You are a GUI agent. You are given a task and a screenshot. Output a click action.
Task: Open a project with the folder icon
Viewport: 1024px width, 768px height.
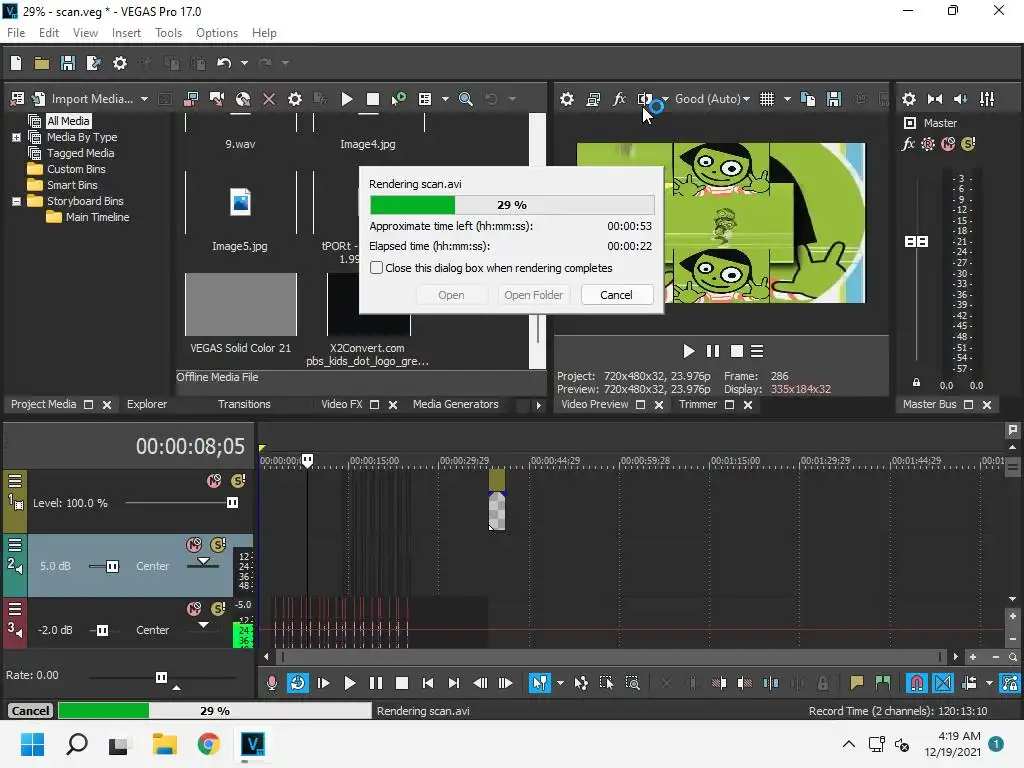click(42, 63)
